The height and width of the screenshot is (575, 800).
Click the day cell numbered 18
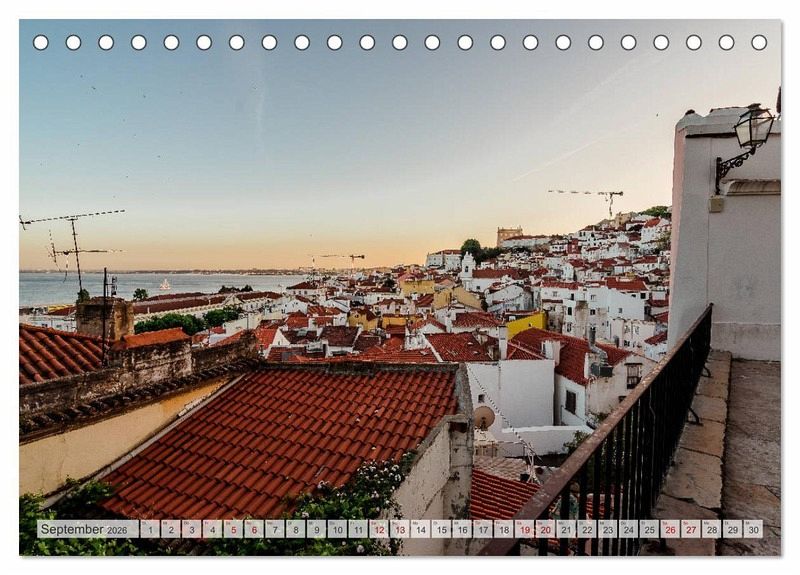tap(504, 529)
